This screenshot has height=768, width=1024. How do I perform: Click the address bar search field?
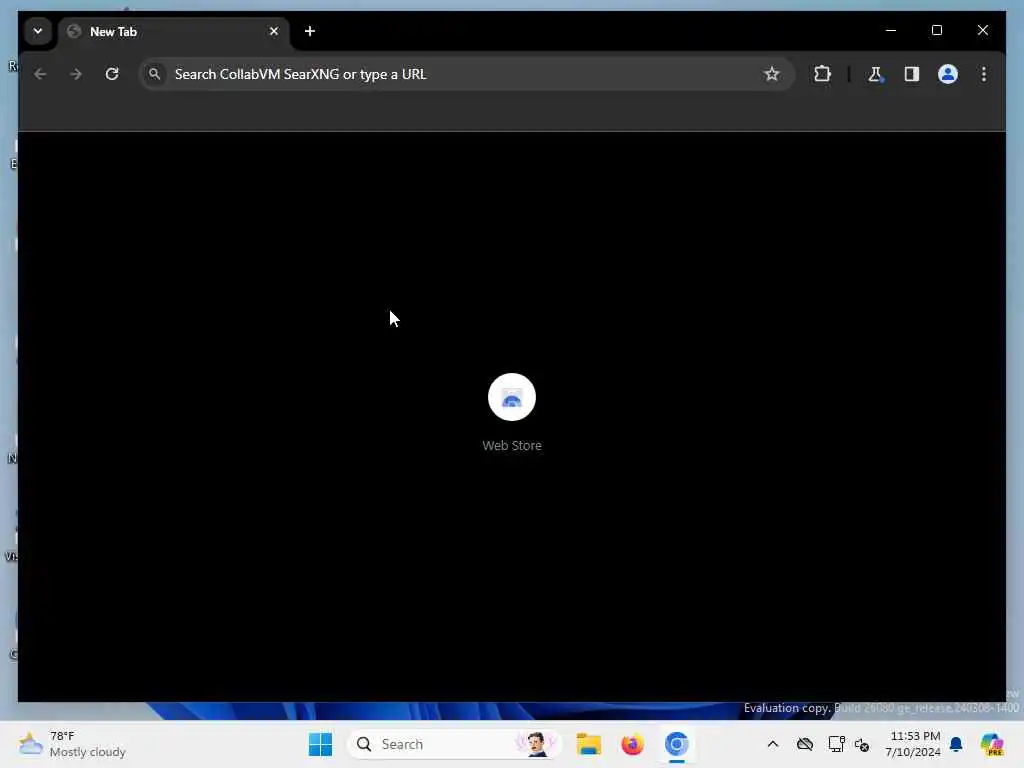coord(466,74)
